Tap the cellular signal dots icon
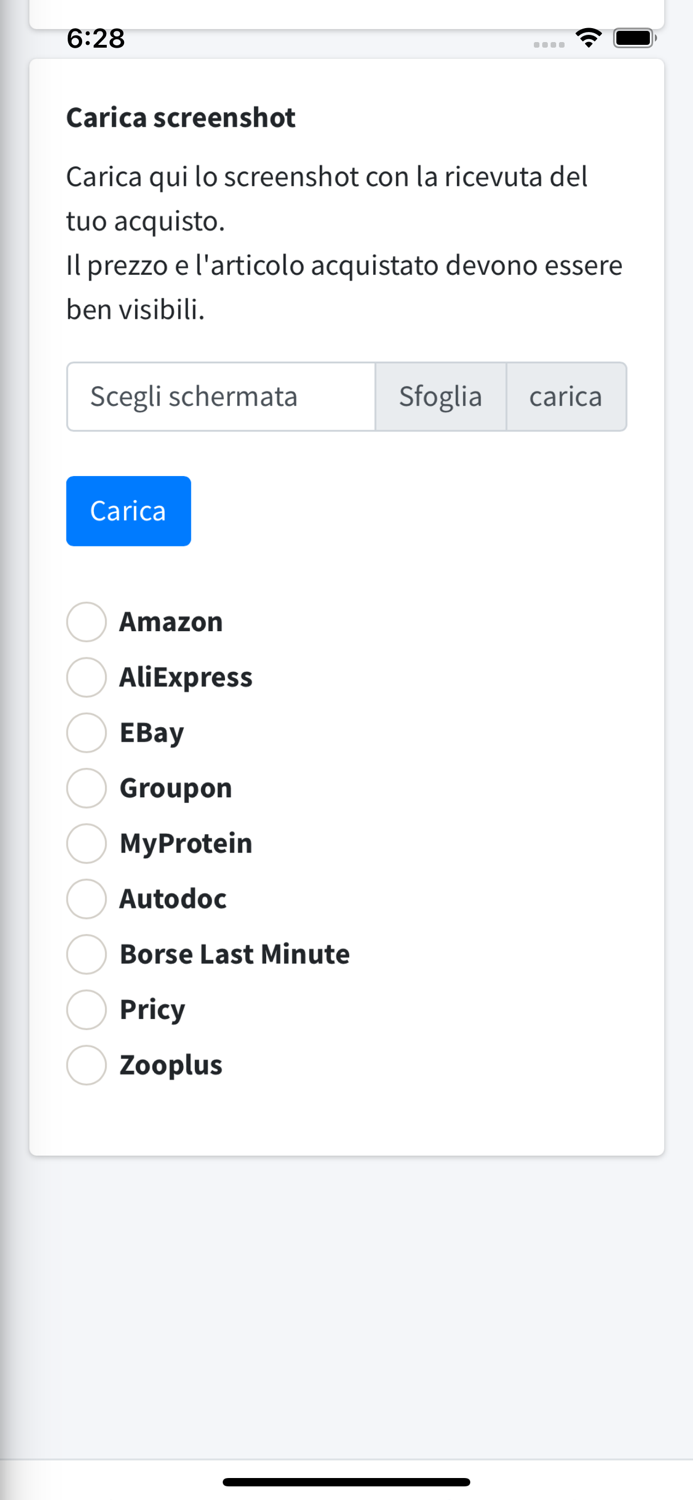Viewport: 693px width, 1500px height. point(549,44)
